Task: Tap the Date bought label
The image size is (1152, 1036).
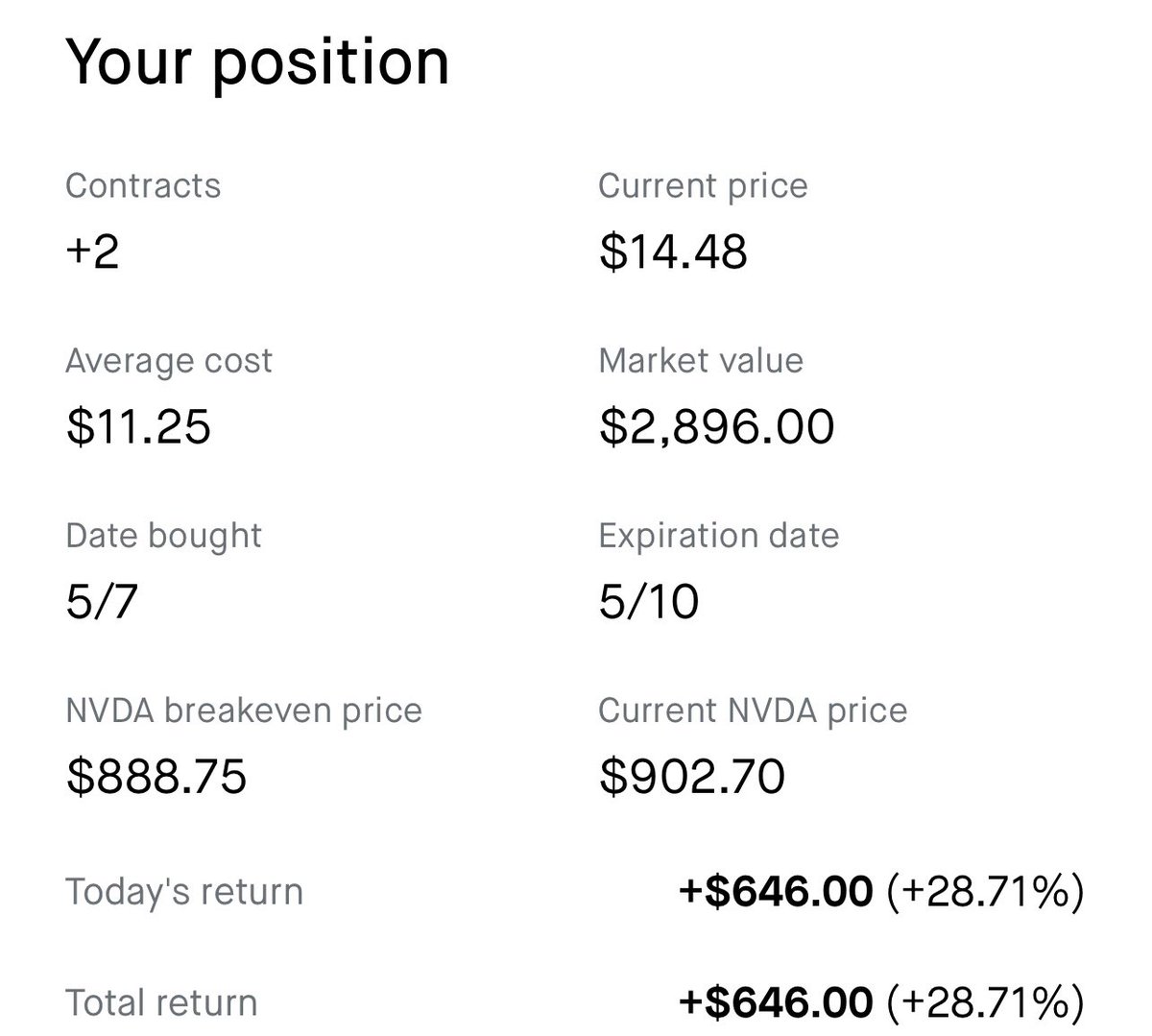Action: tap(163, 536)
